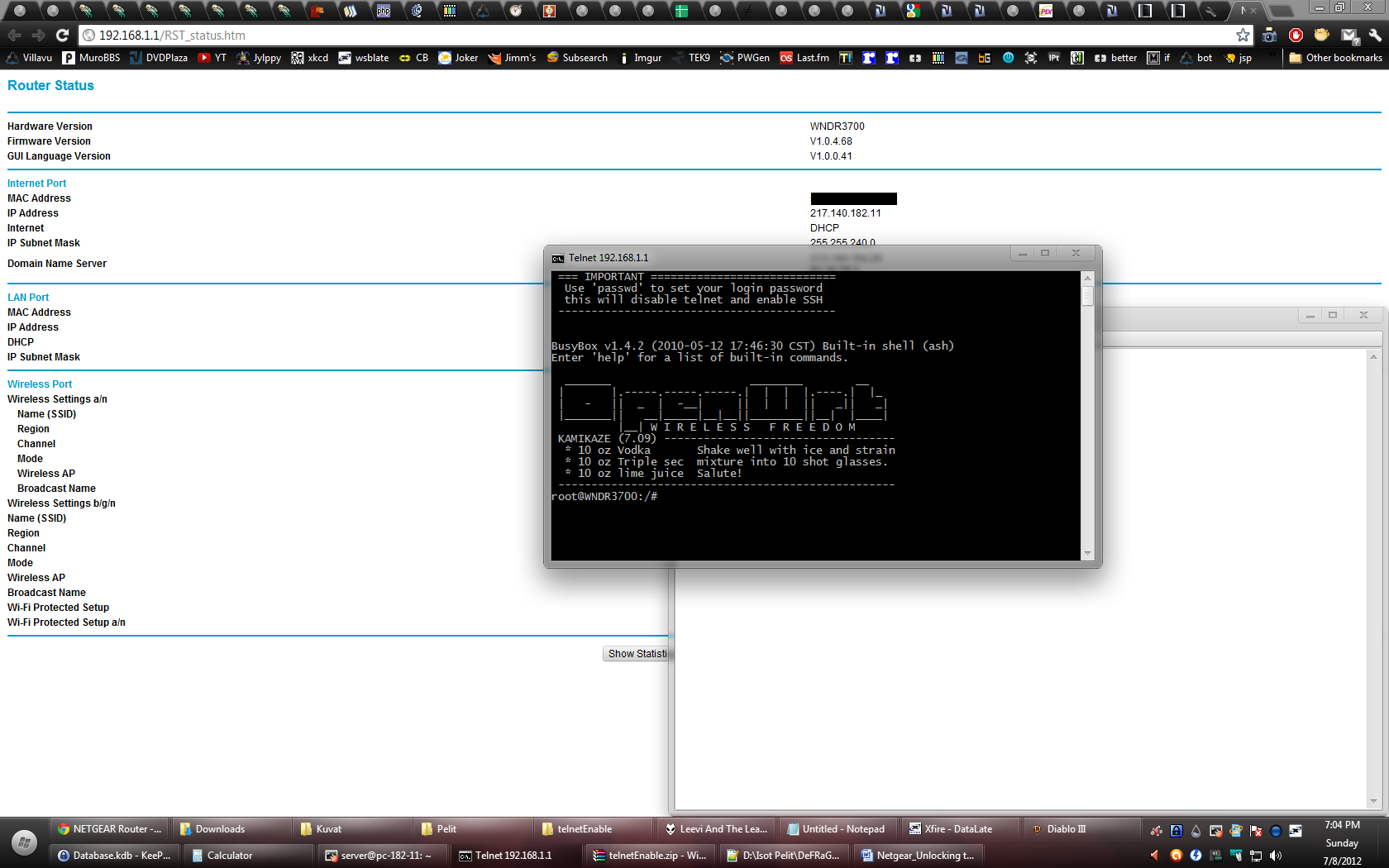Open the MuroBBS bookmark
The height and width of the screenshot is (868, 1389).
coord(92,58)
